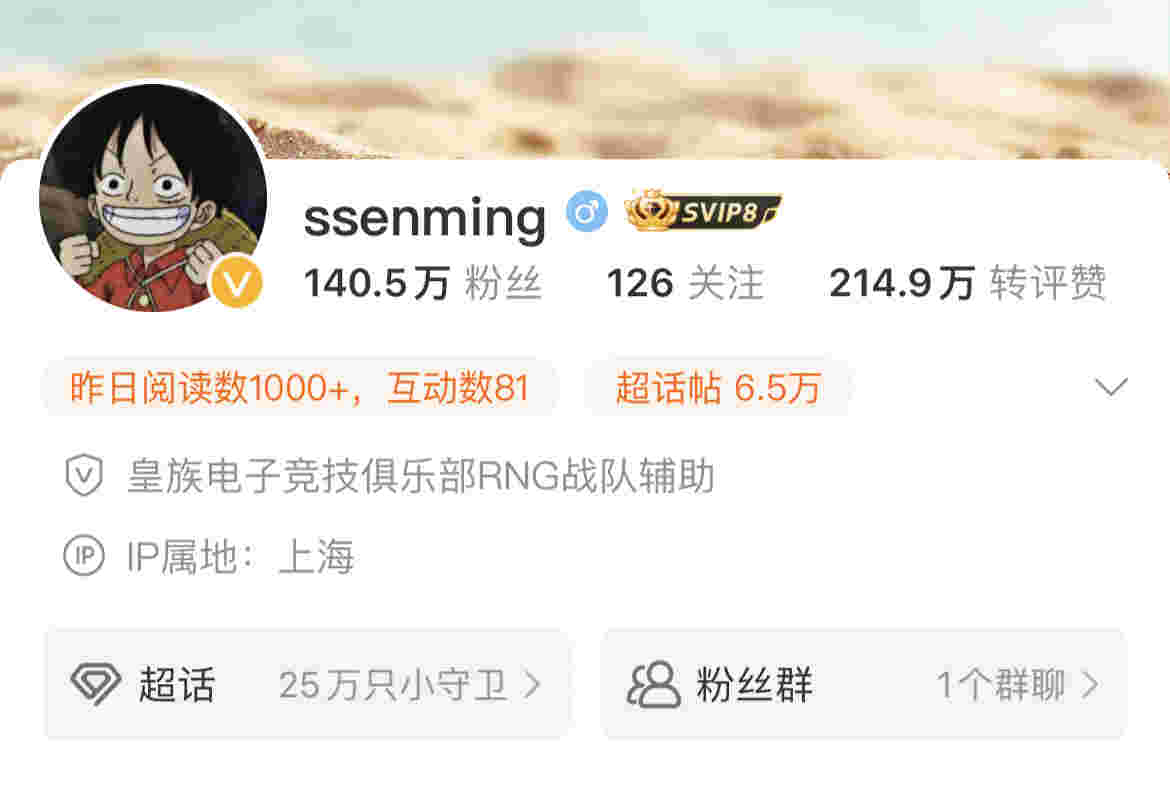Open the 214.9万 转评赞 stats
The width and height of the screenshot is (1170, 786).
967,284
